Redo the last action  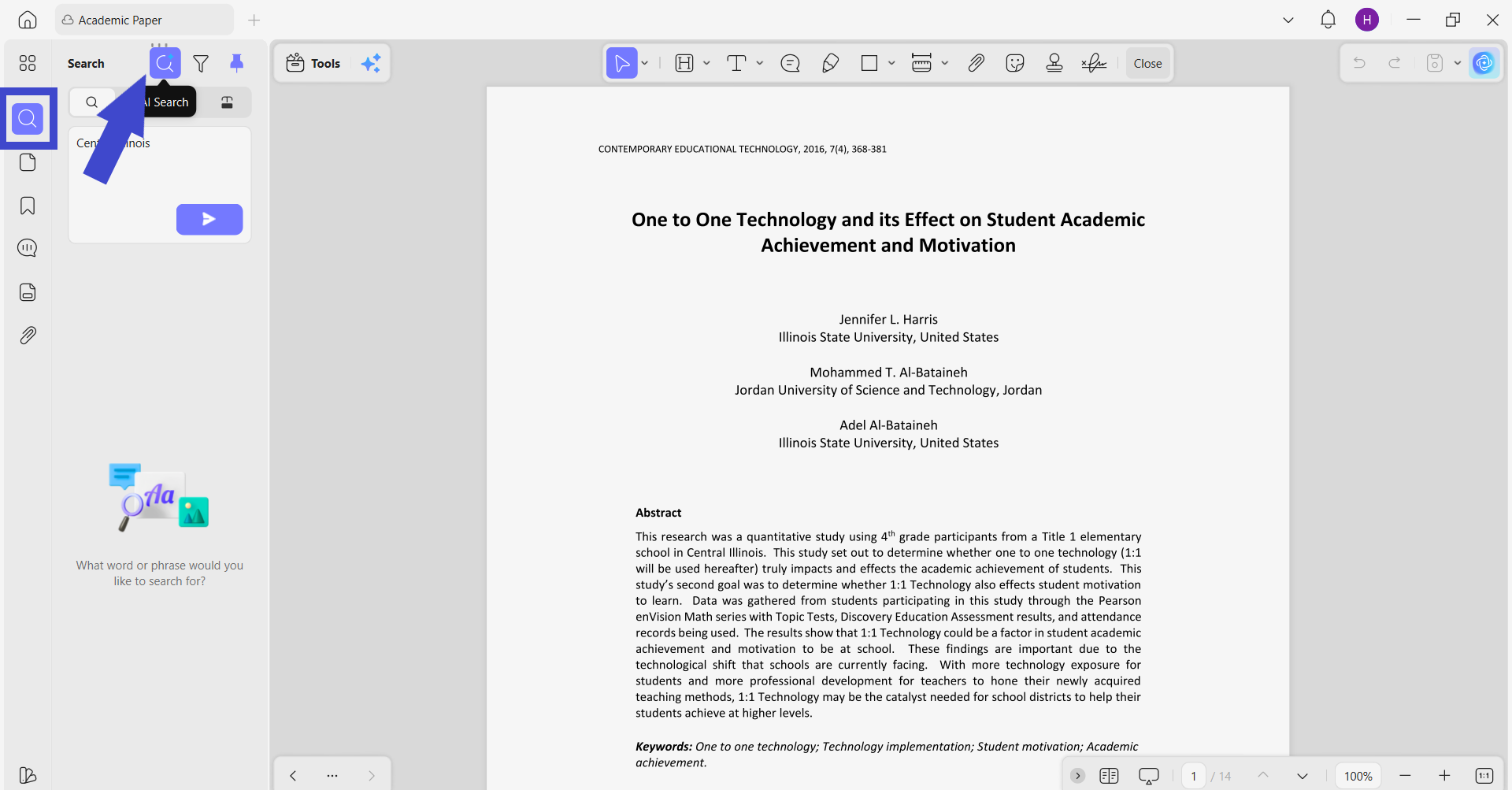1395,63
